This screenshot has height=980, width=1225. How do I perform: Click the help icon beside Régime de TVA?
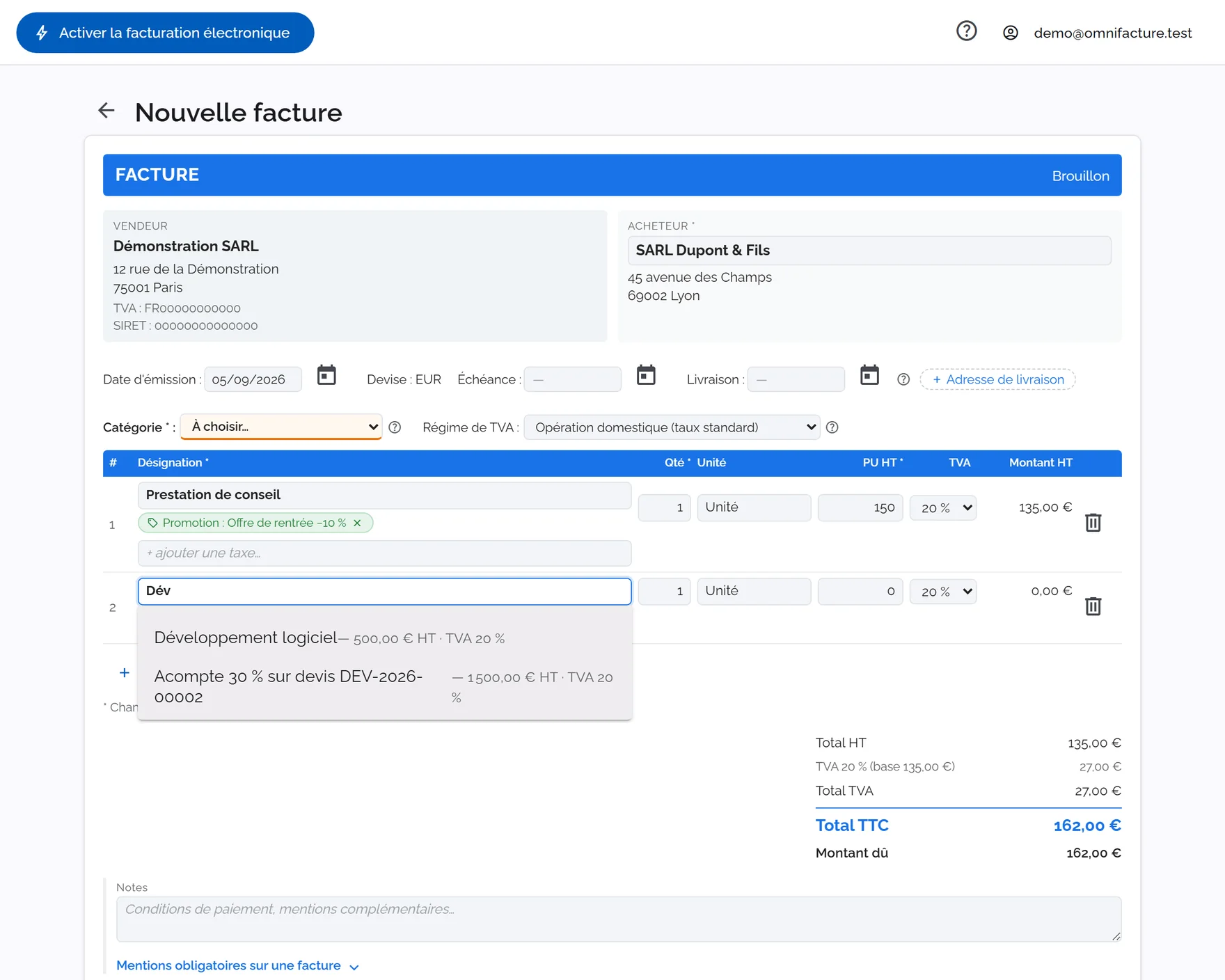[x=832, y=427]
